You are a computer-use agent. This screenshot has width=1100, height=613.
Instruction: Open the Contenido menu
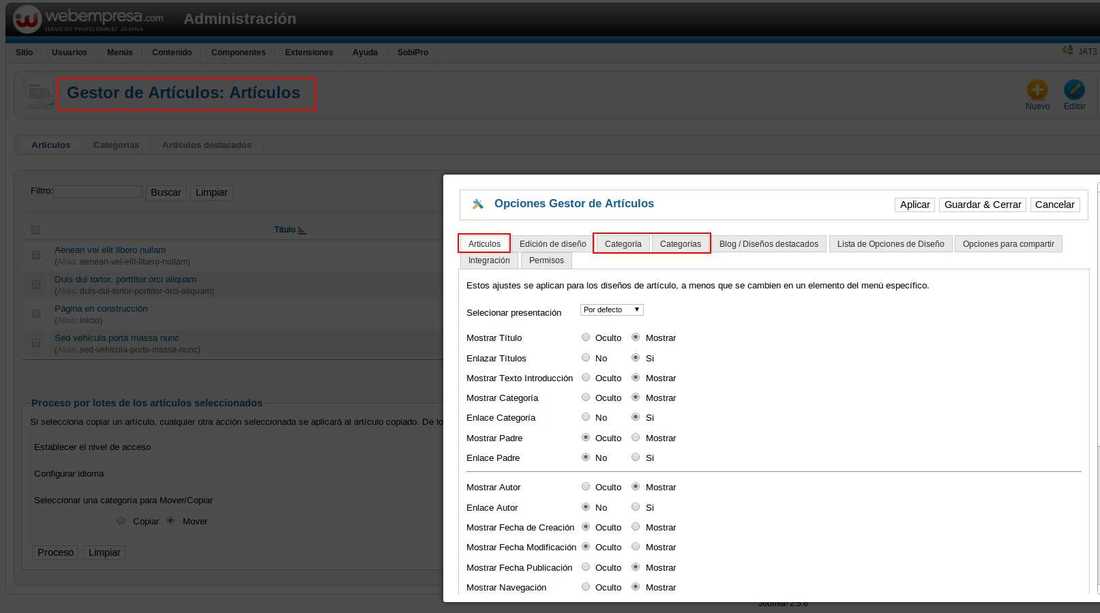172,52
